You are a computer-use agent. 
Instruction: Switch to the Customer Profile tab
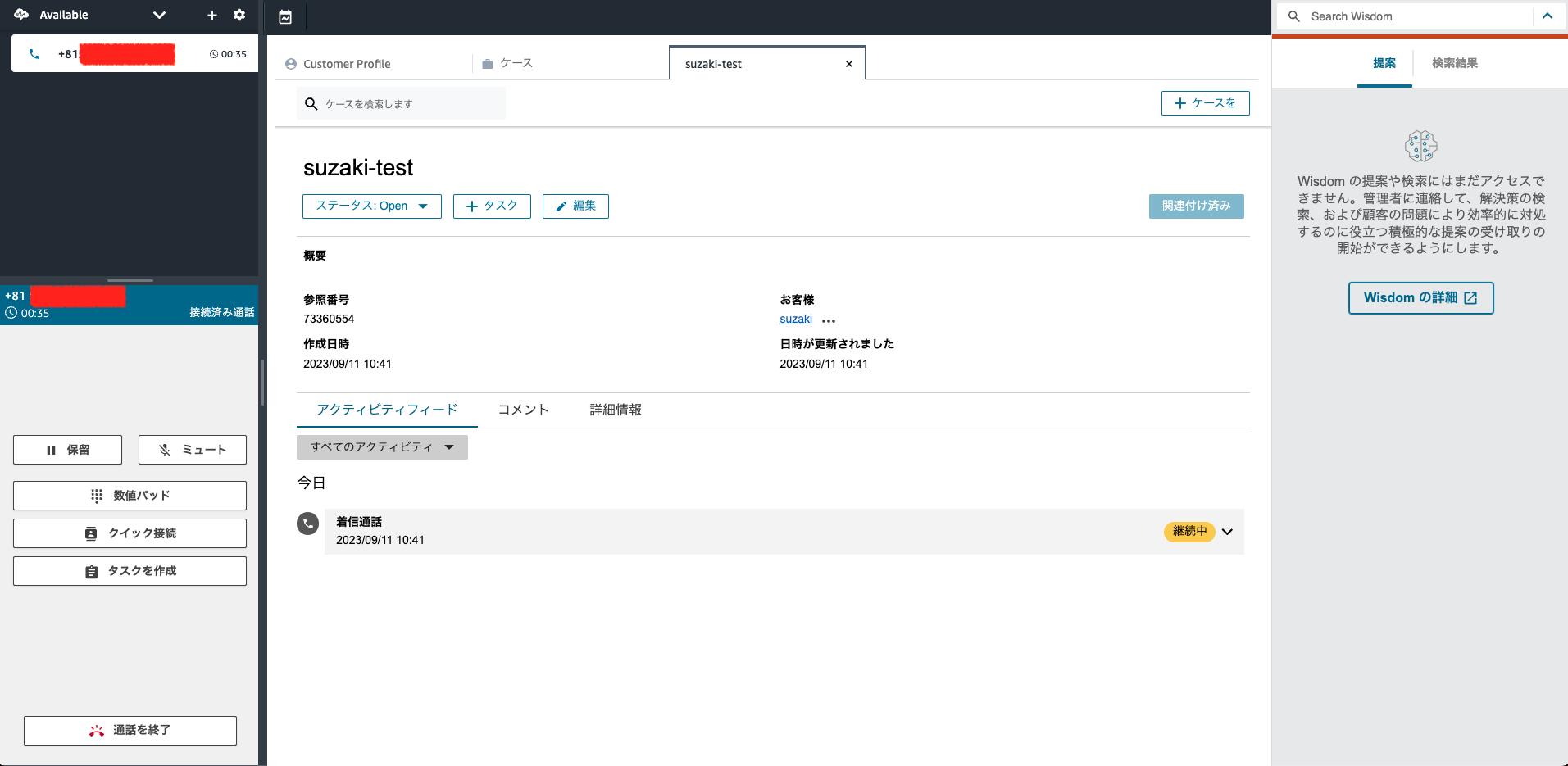pos(347,63)
